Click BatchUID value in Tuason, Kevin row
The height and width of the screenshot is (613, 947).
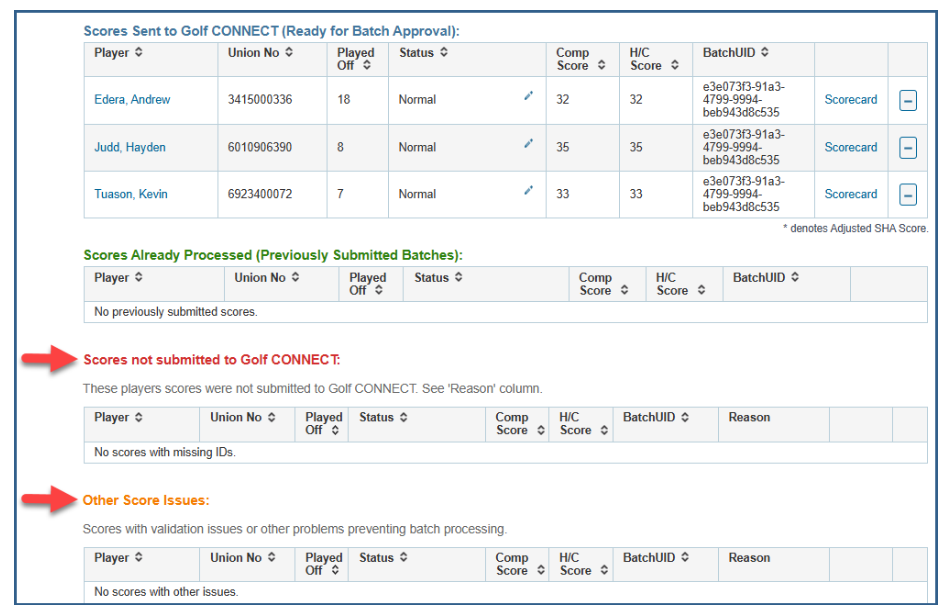(x=743, y=194)
